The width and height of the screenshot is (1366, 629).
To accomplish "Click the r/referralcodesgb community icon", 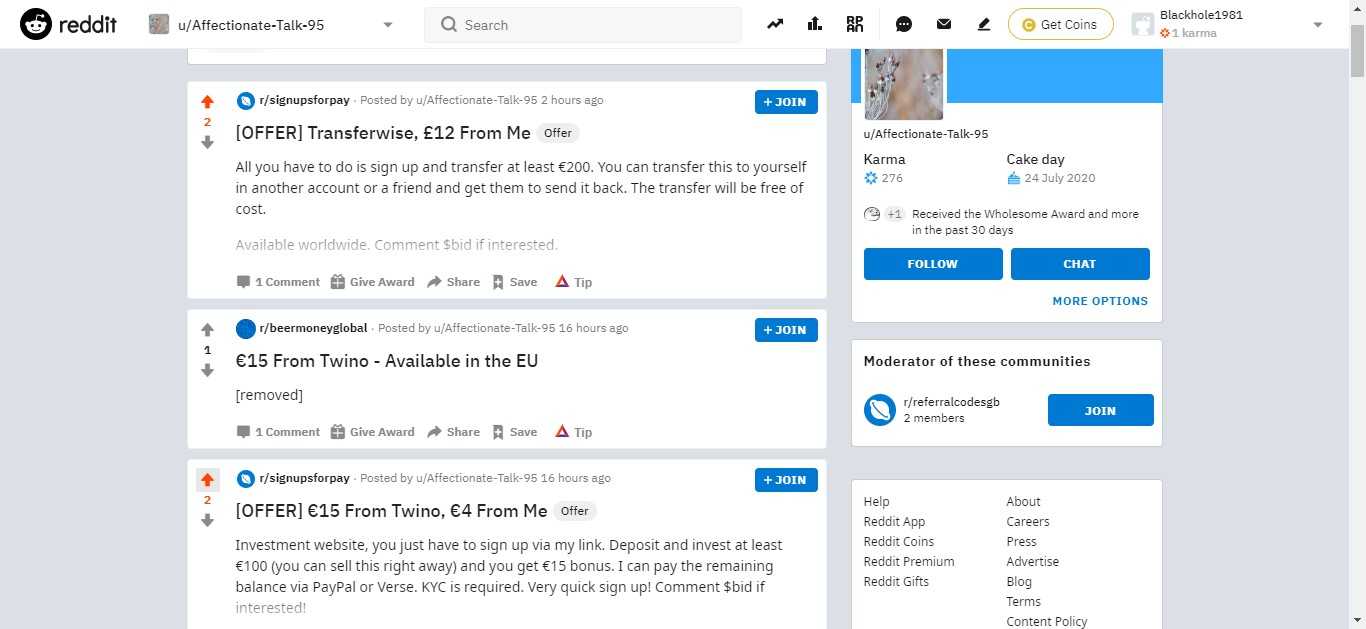I will tap(880, 410).
